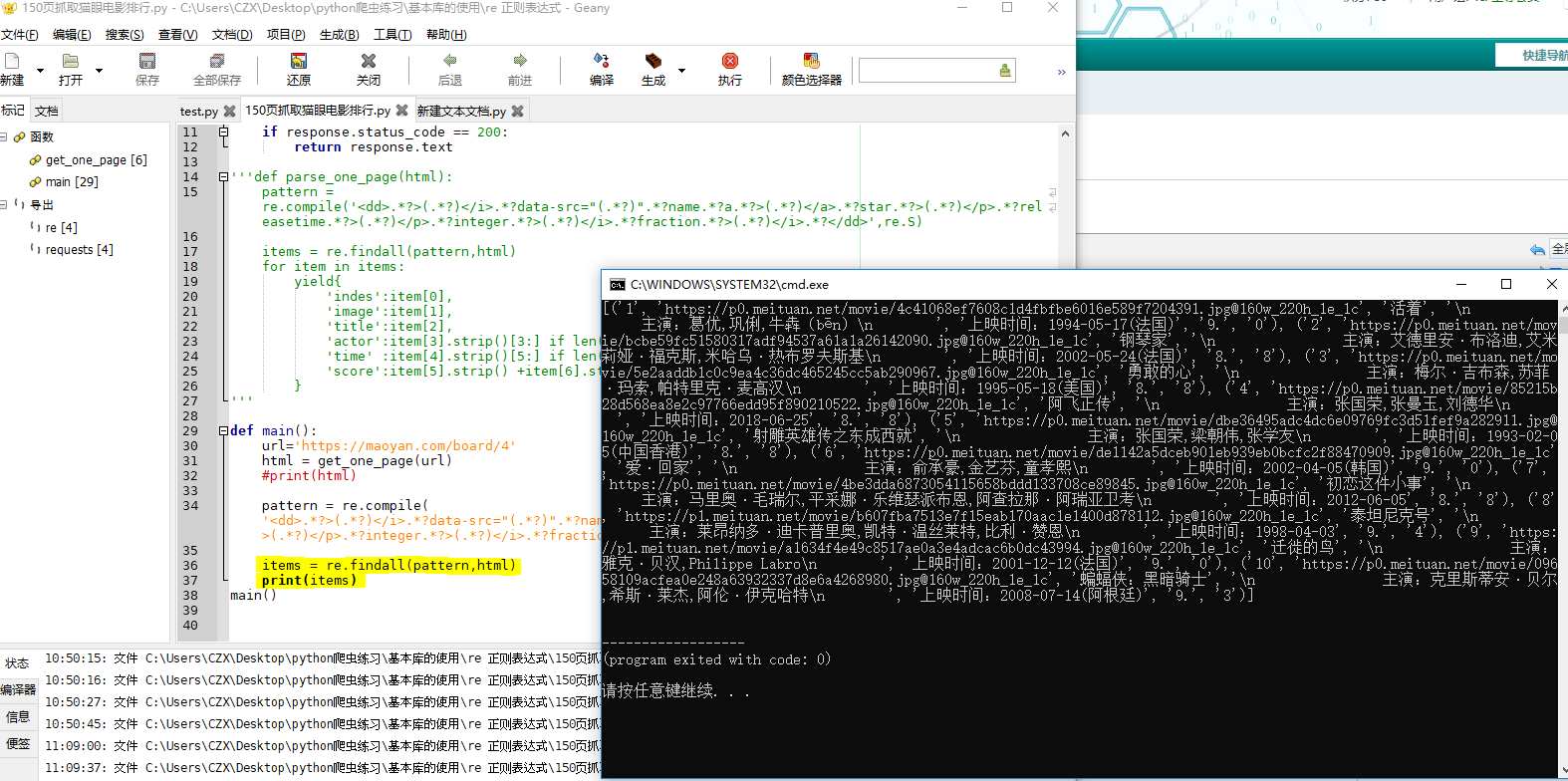Viewport: 1568px width, 781px height.
Task: Select the 标记 sidebar tab
Action: (x=13, y=111)
